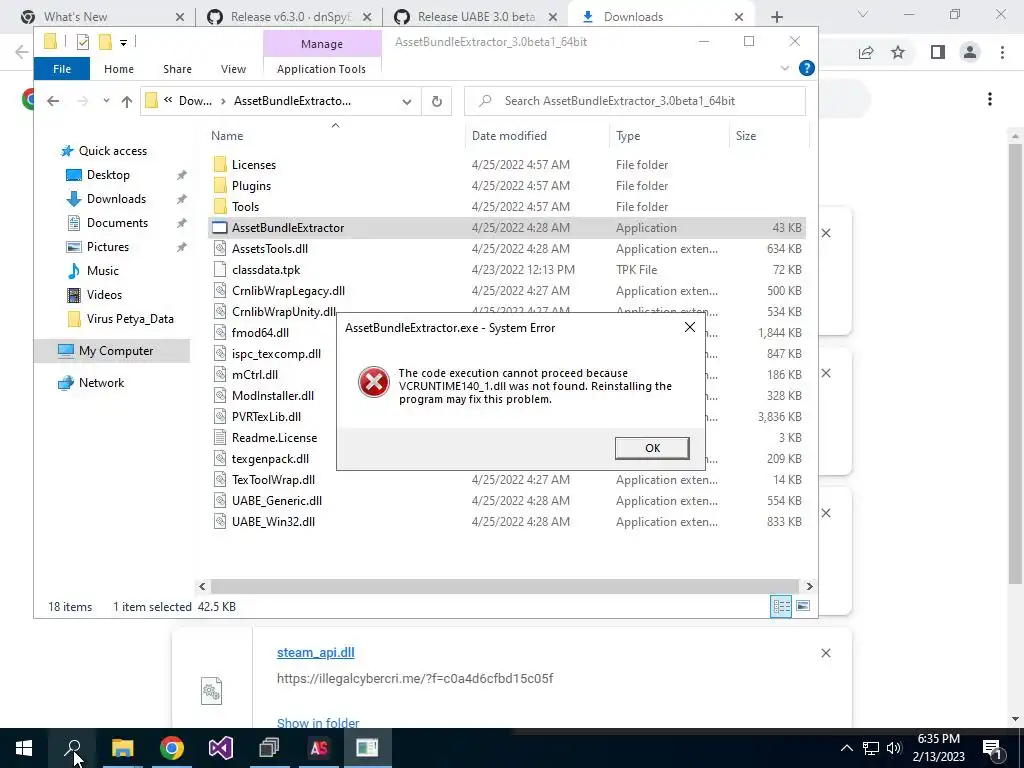Click OK in the System Error dialog
The width and height of the screenshot is (1024, 768).
pyautogui.click(x=652, y=448)
